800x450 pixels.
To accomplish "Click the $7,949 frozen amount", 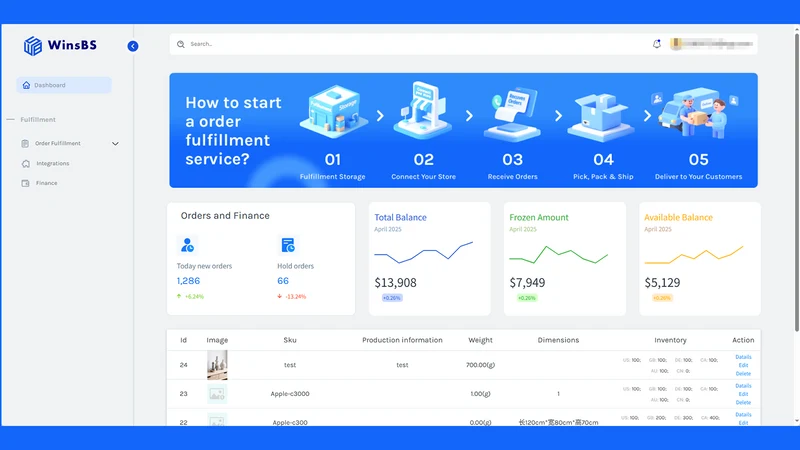I will pos(527,283).
